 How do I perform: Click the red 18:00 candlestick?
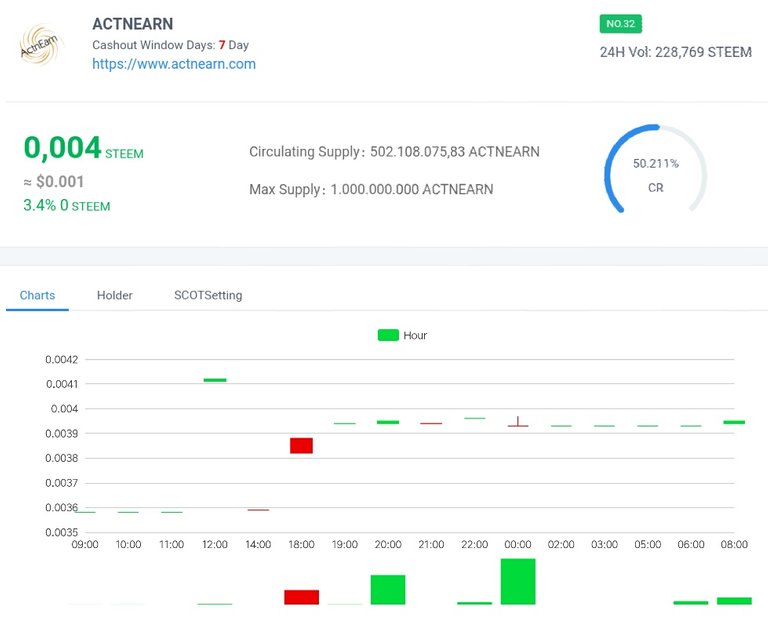click(x=301, y=445)
